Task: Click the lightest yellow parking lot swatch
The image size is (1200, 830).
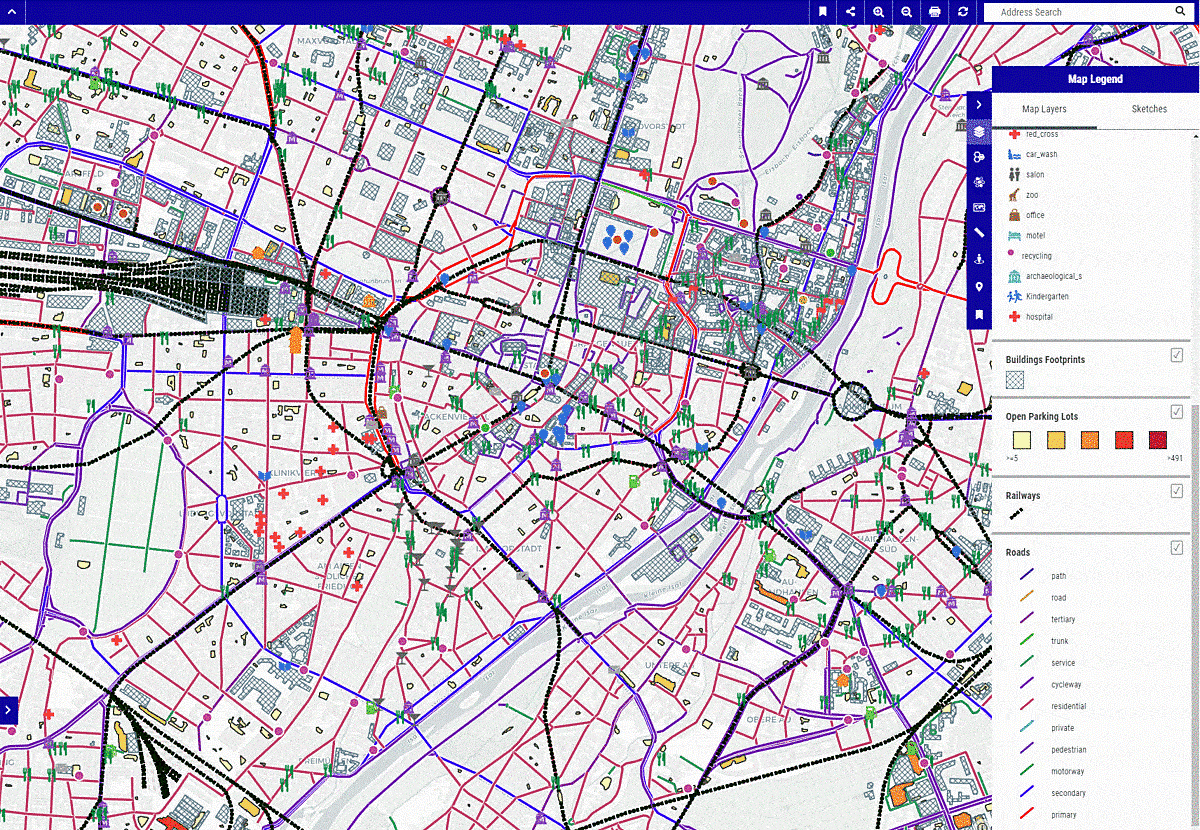Action: (1022, 440)
